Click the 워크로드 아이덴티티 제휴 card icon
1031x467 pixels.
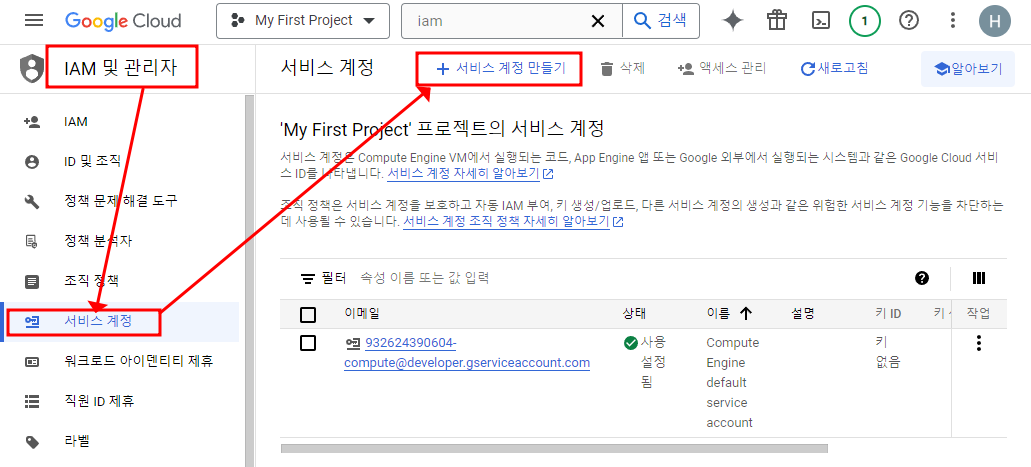tap(32, 362)
